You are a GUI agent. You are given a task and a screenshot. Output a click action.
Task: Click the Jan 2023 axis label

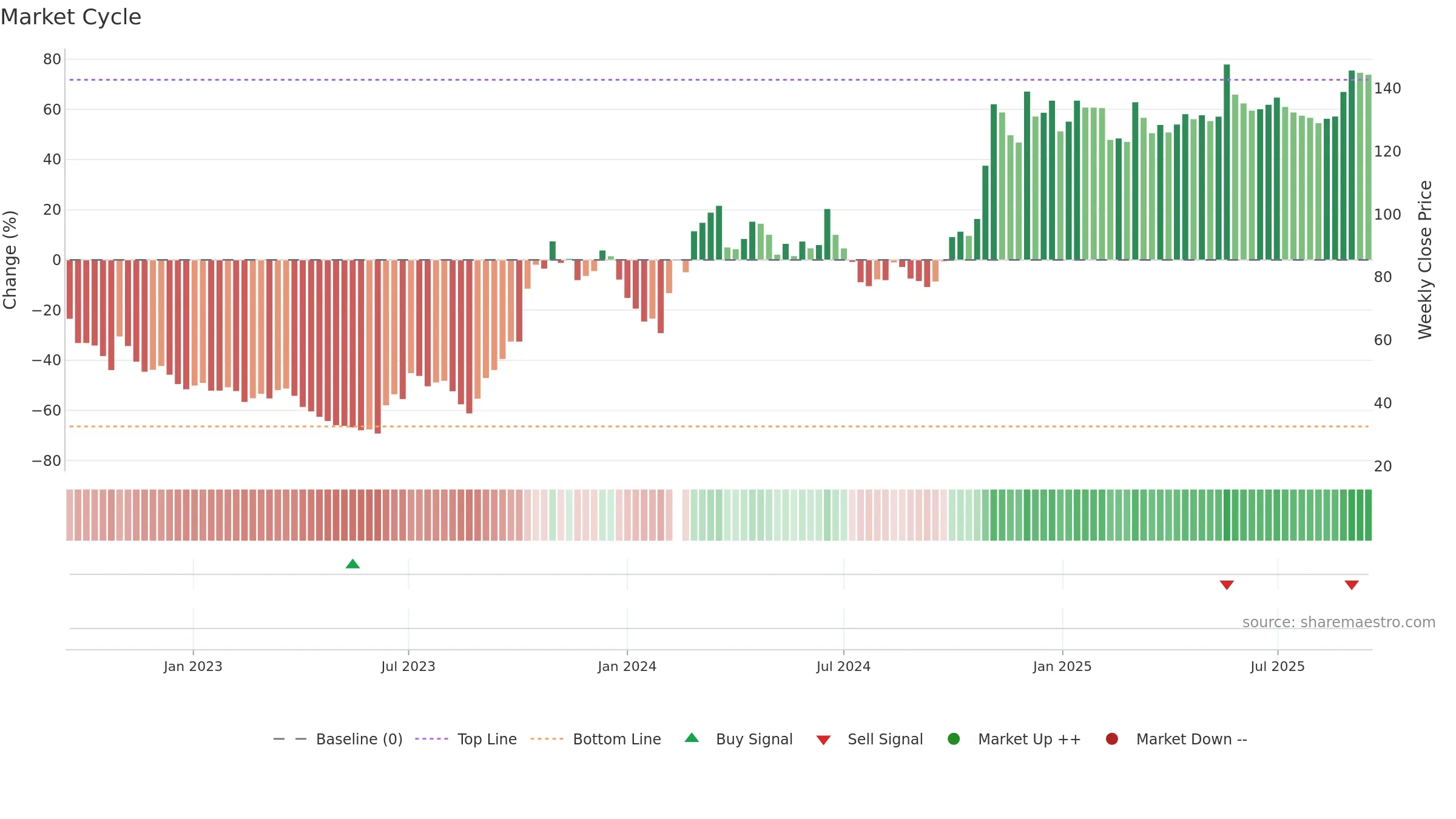pos(193,666)
